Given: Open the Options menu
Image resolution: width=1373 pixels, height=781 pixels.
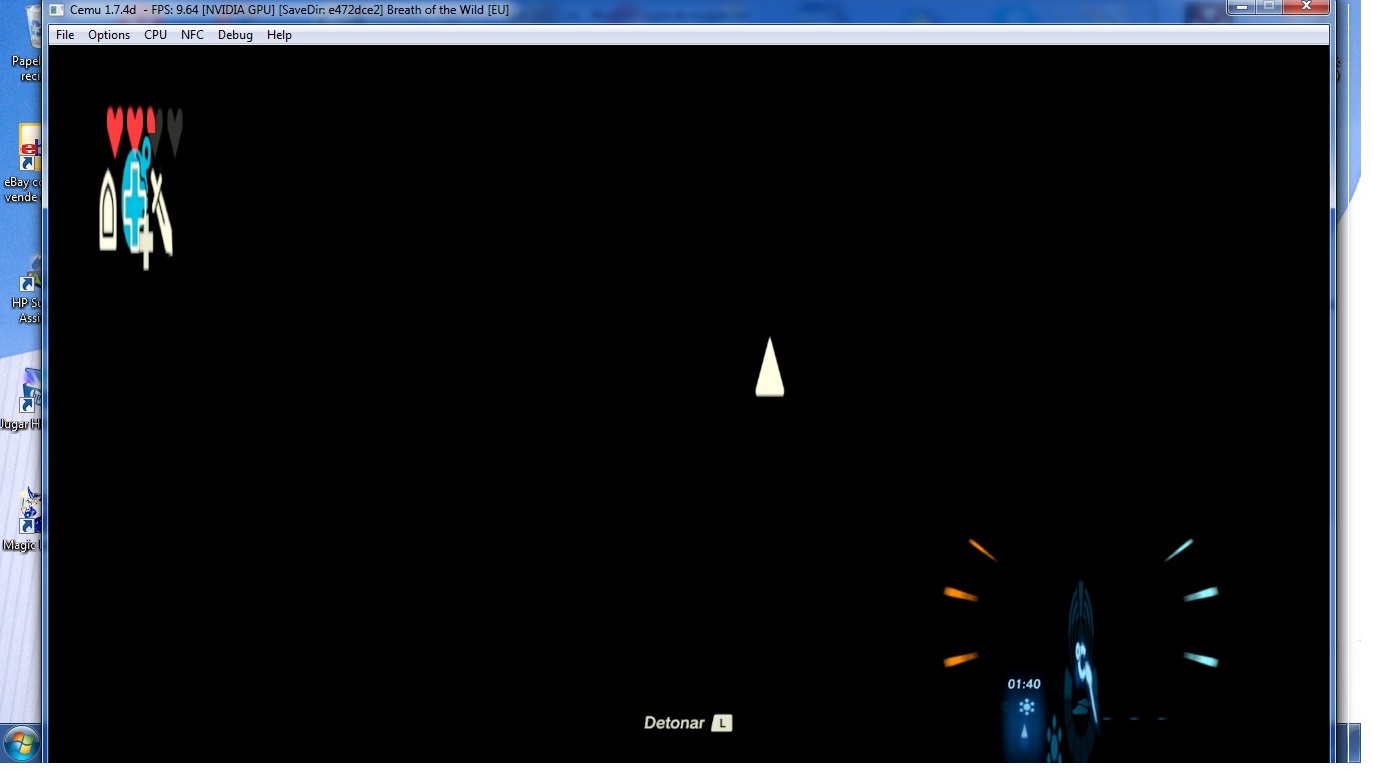Looking at the screenshot, I should pos(109,35).
